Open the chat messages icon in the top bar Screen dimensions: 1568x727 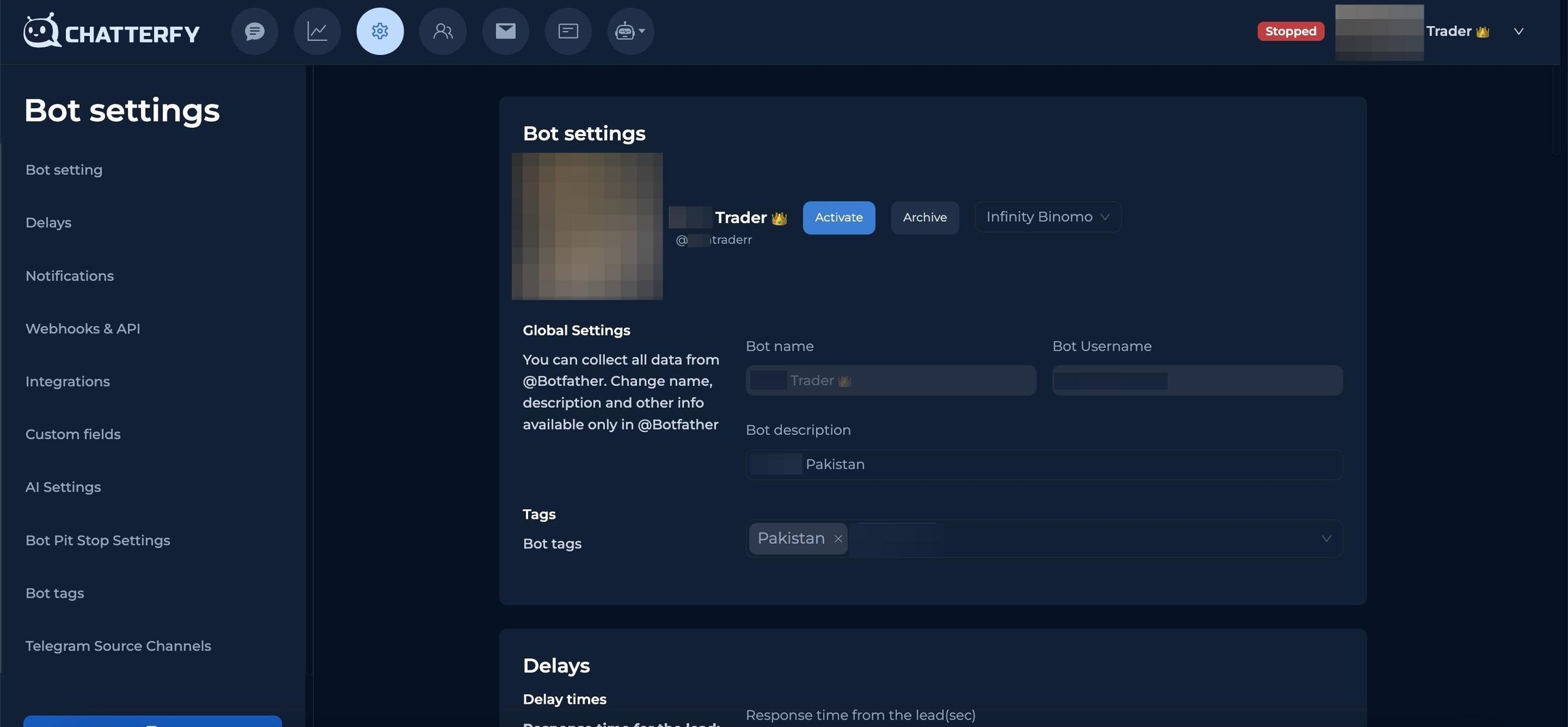tap(255, 31)
